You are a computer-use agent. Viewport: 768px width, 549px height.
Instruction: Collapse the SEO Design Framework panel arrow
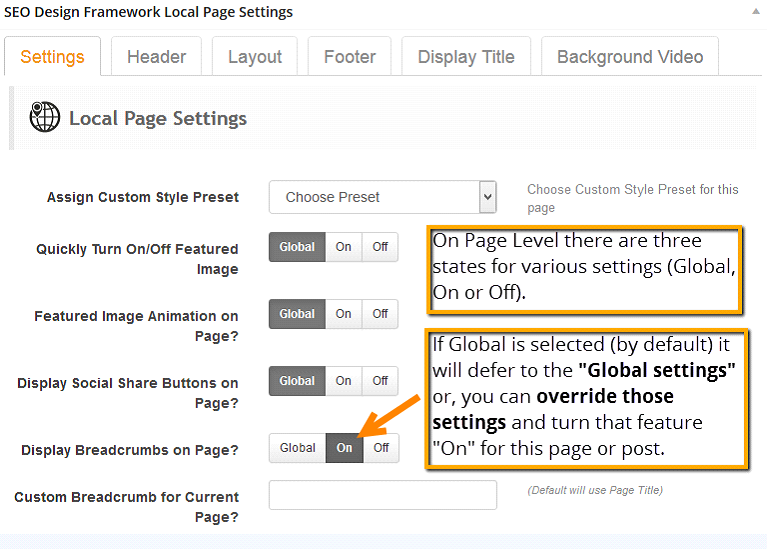coord(756,11)
